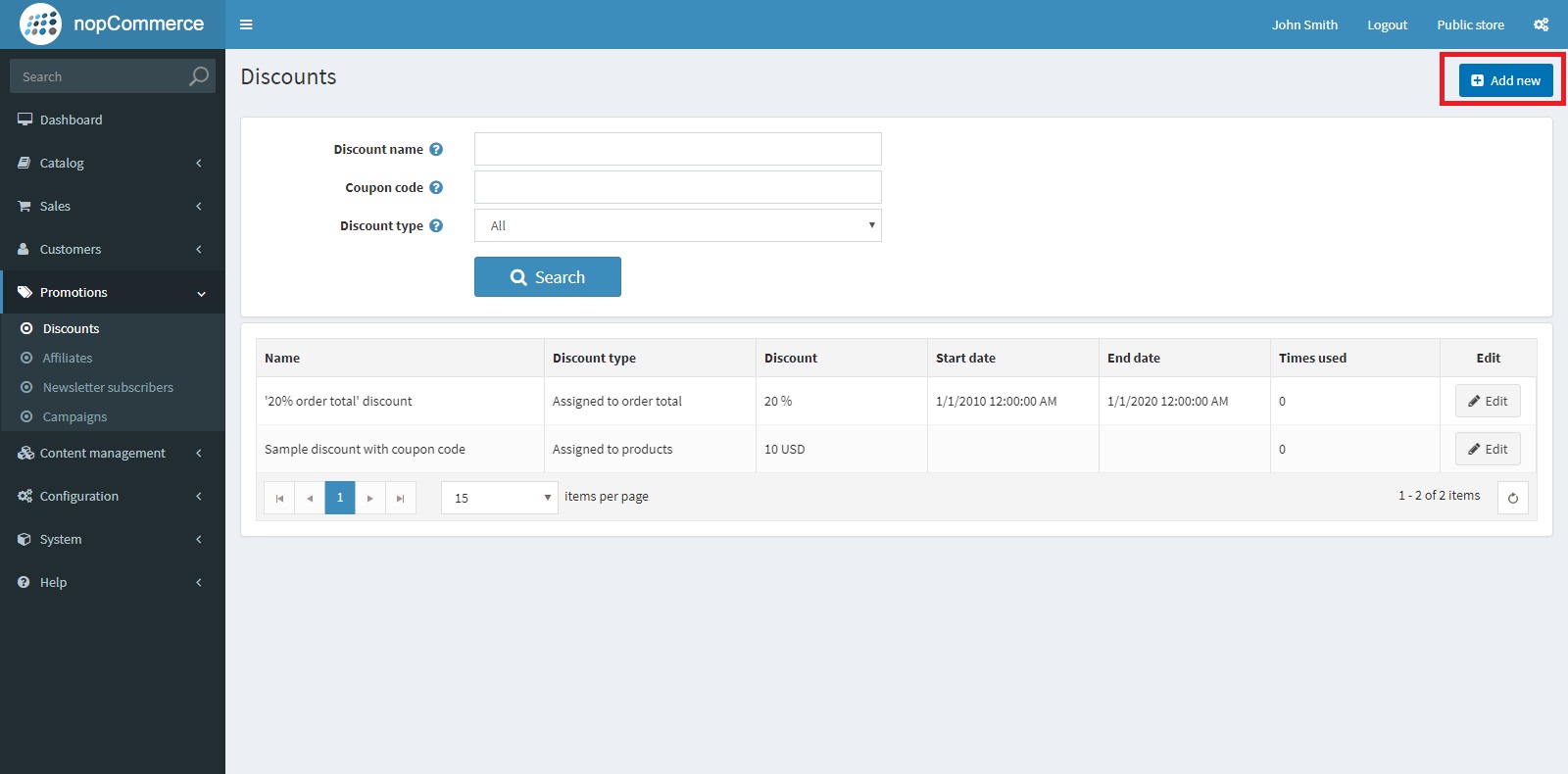The width and height of the screenshot is (1568, 774).
Task: Click the Sales cart icon
Action: (x=24, y=206)
